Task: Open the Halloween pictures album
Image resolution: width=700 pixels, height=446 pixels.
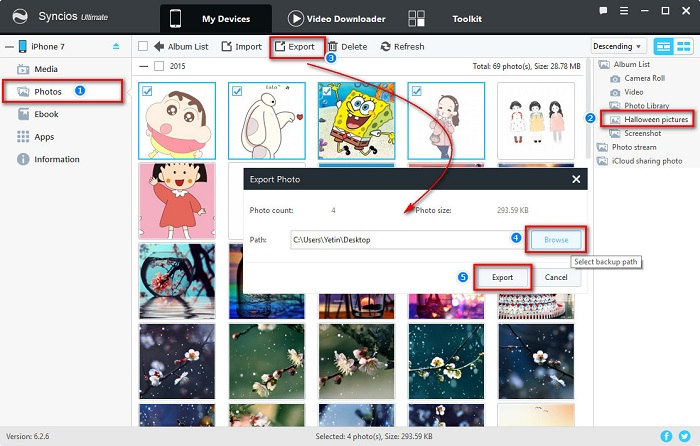Action: point(656,120)
